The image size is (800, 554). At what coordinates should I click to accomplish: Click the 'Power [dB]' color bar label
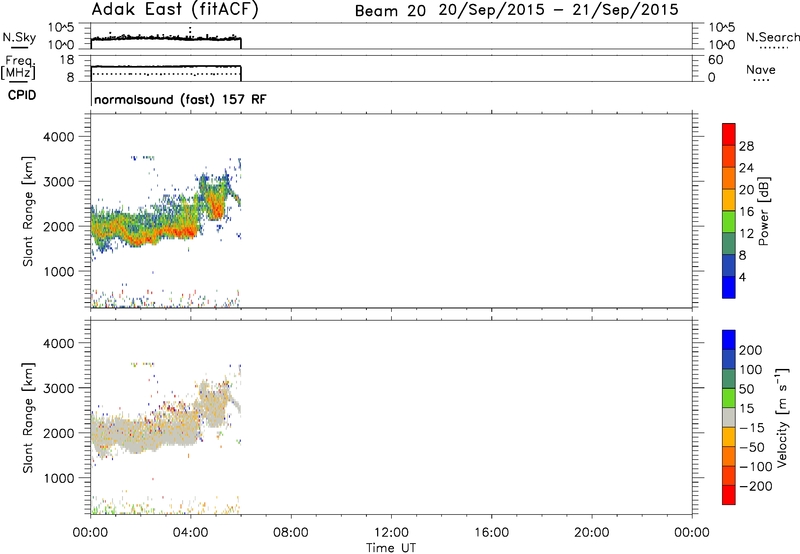pos(763,211)
